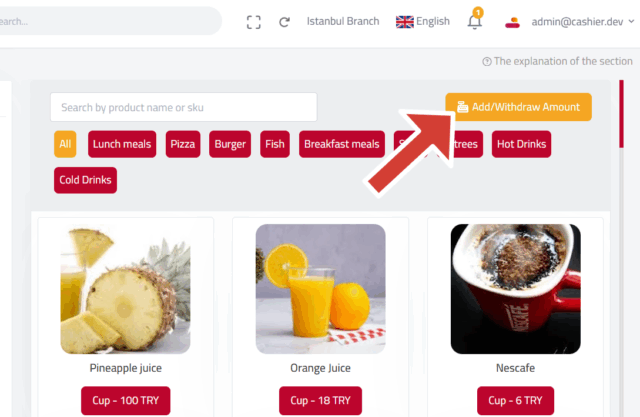The width and height of the screenshot is (640, 417).
Task: Add Cup - 18 TRY orange juice
Action: point(320,400)
